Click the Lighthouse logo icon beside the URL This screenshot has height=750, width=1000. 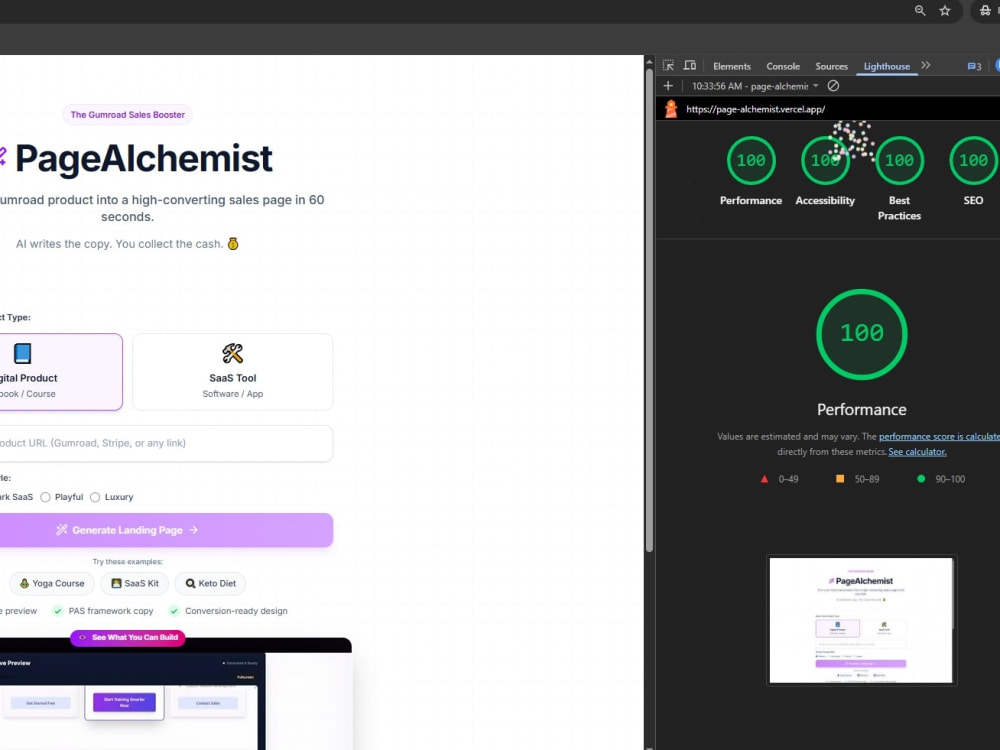tap(670, 109)
